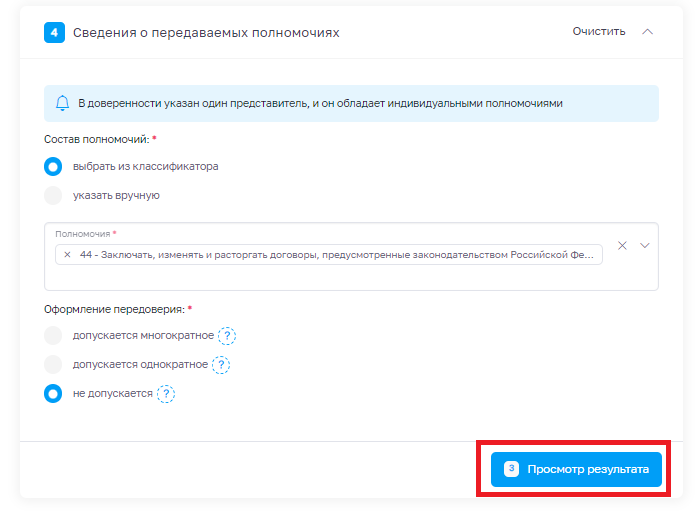Click the 'Состав полномочий:' label
The height and width of the screenshot is (513, 696).
[x=97, y=139]
